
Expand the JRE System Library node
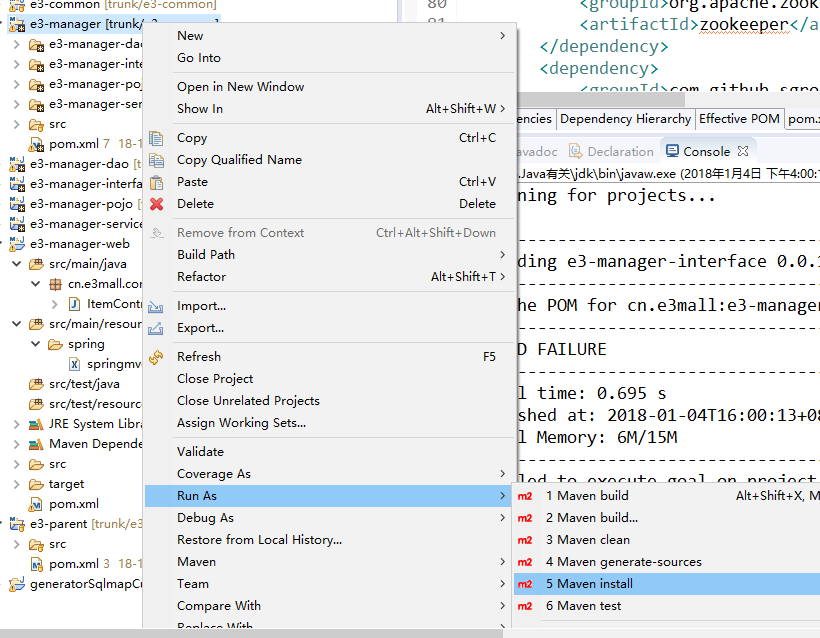(16, 424)
